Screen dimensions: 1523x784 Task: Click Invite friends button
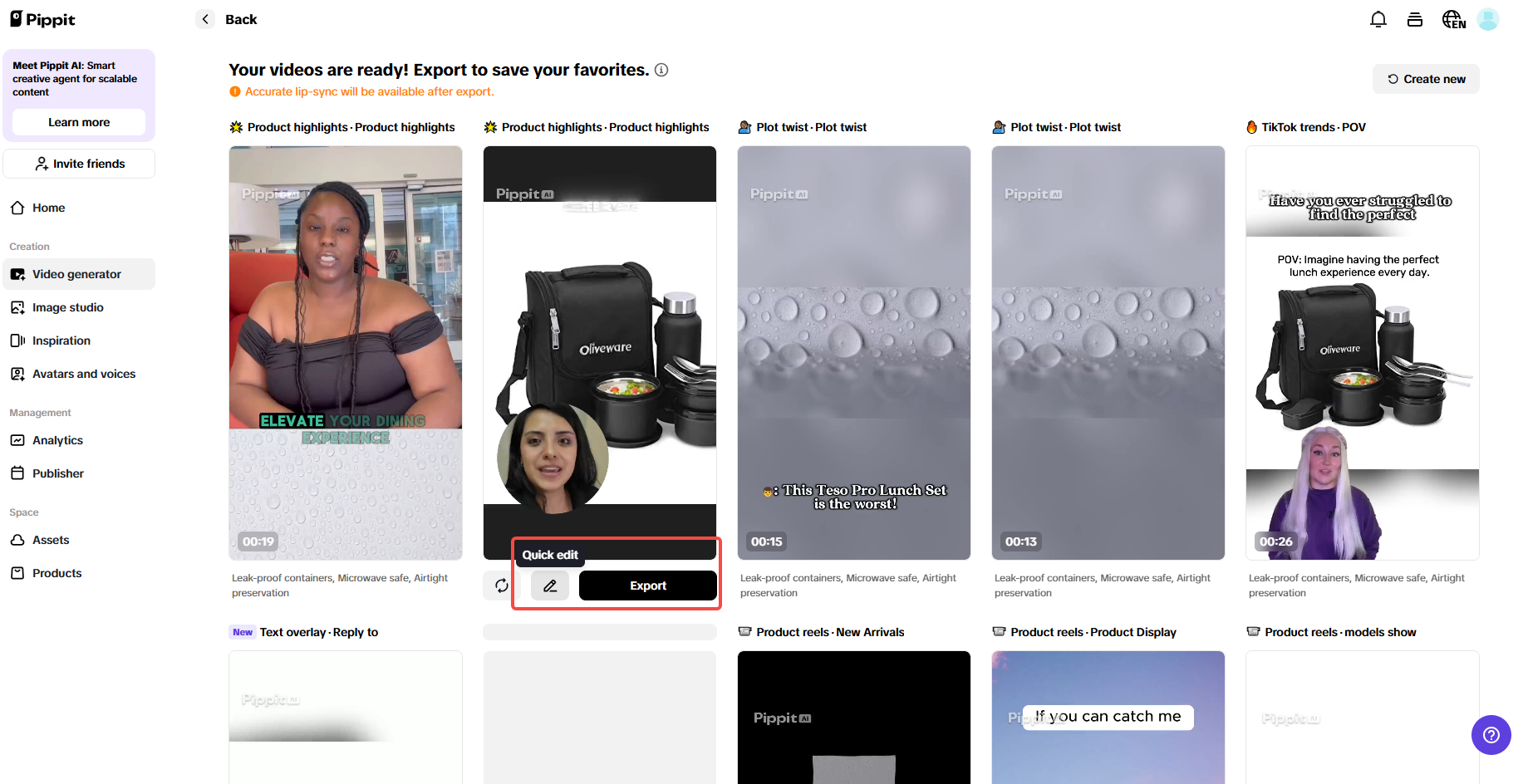pos(79,164)
